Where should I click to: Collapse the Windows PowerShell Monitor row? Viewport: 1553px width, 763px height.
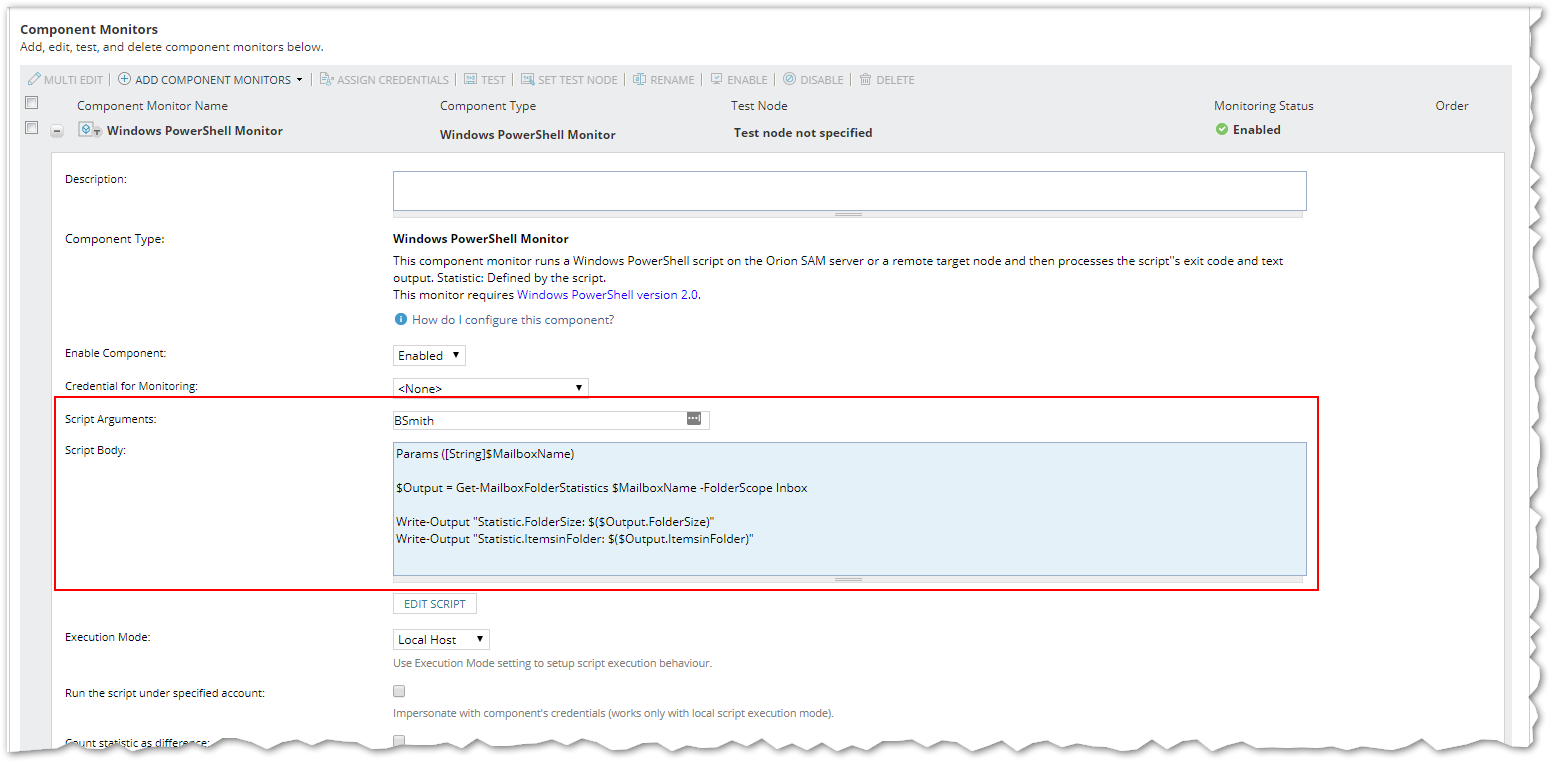click(57, 131)
